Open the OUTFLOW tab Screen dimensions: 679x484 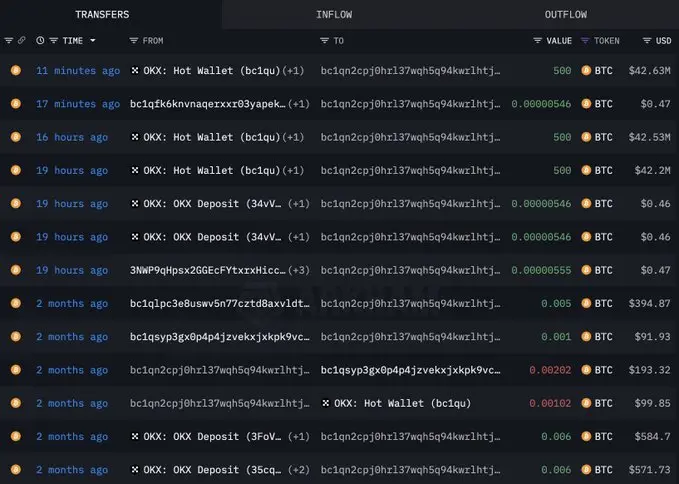(565, 14)
